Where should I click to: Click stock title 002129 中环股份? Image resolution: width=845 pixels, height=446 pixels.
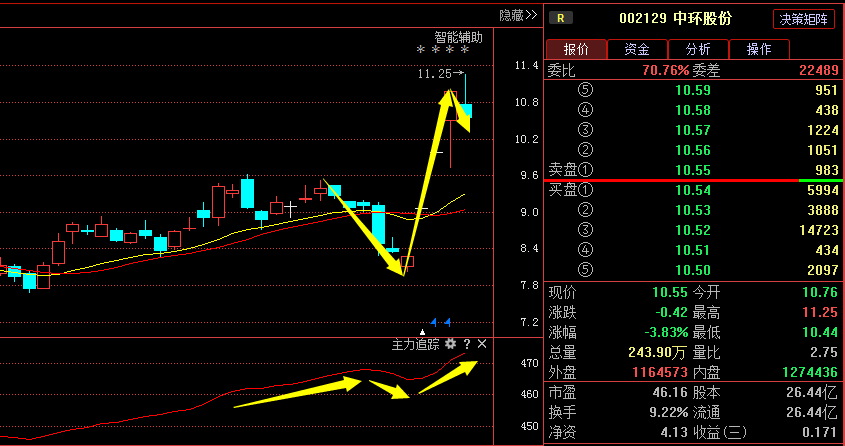675,18
